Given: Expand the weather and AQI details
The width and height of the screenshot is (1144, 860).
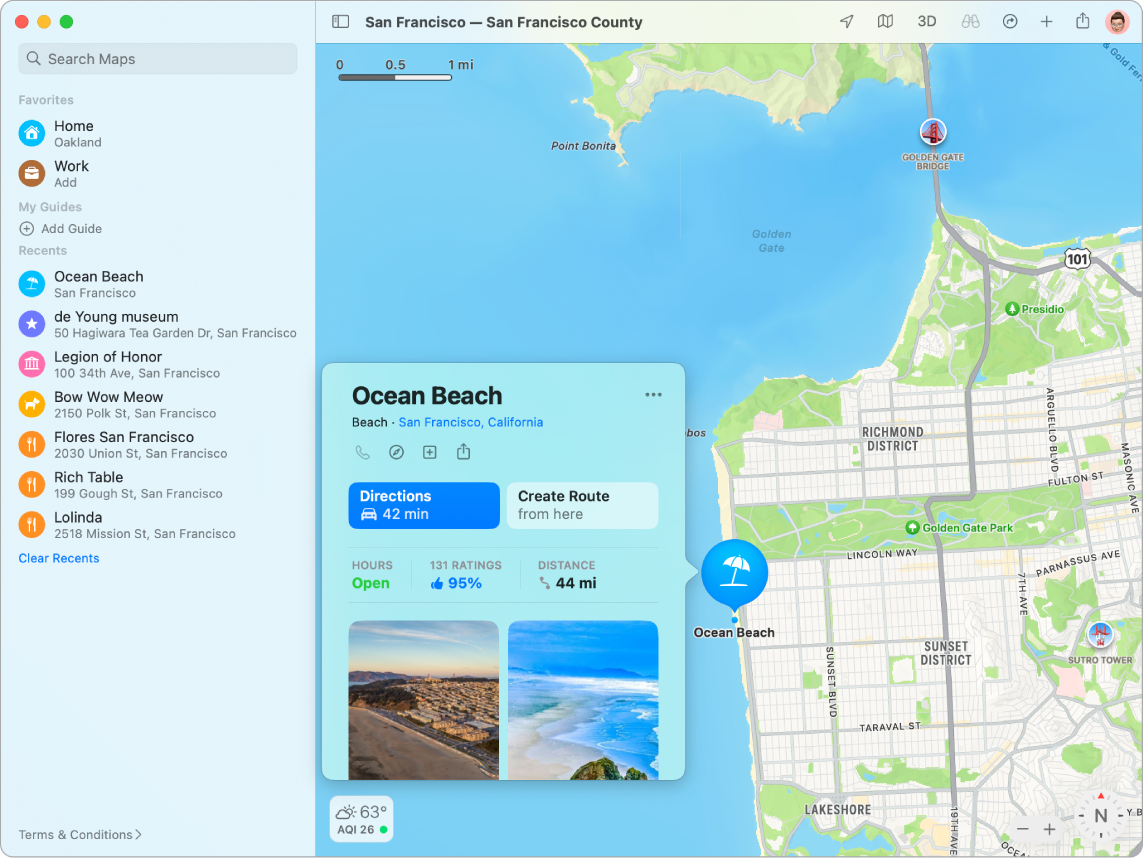Looking at the screenshot, I should (x=361, y=818).
